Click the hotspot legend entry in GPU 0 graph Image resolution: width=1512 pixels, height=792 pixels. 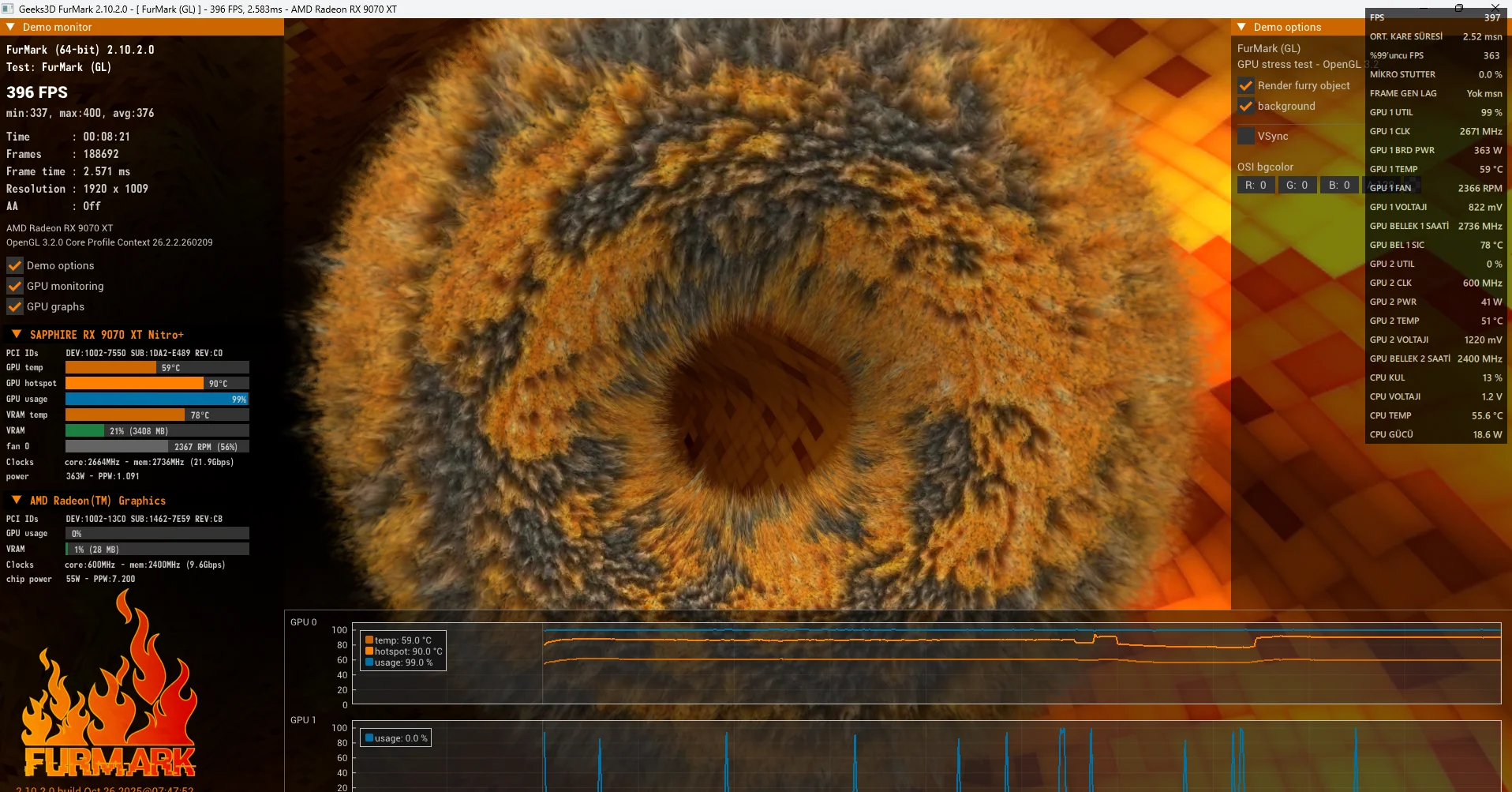pyautogui.click(x=403, y=651)
